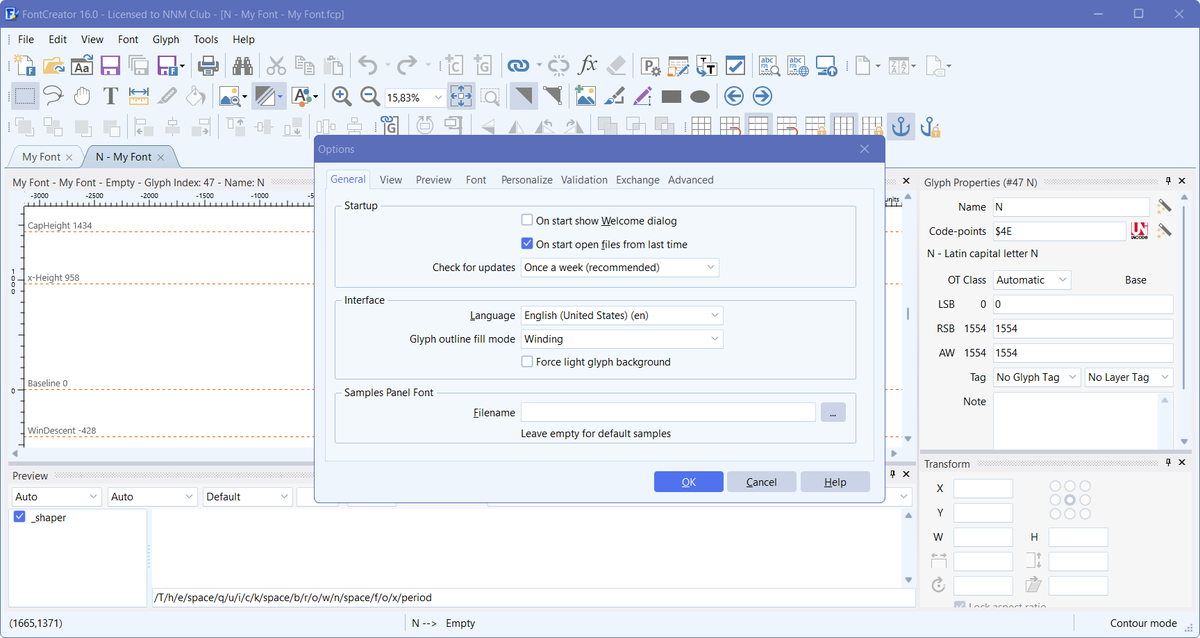1200x638 pixels.
Task: Click the Cancel button
Action: tap(762, 482)
